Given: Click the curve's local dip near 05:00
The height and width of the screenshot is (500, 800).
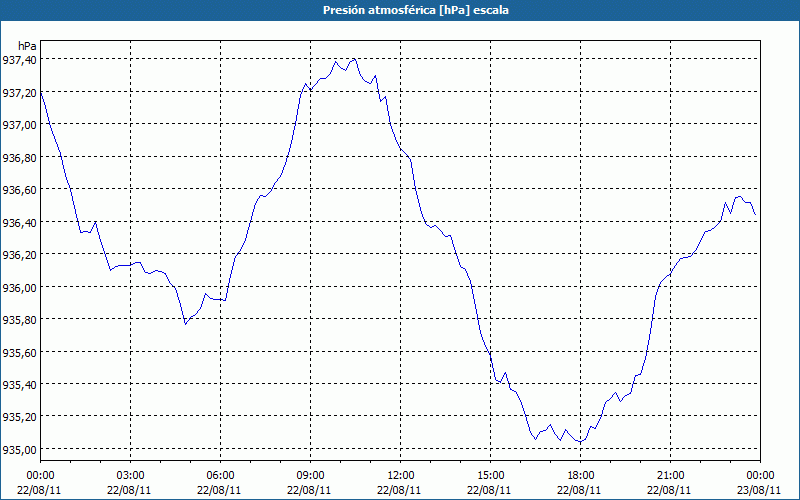Looking at the screenshot, I should pyautogui.click(x=185, y=324).
